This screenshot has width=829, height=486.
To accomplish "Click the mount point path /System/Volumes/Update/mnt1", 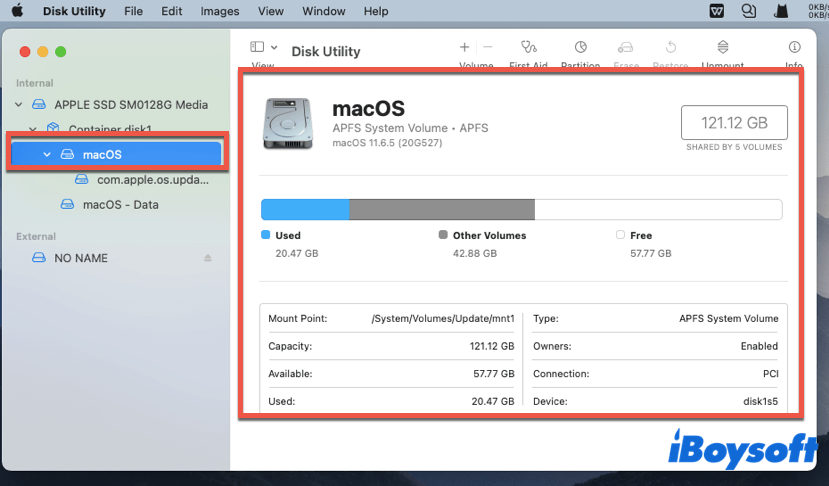I will click(443, 318).
